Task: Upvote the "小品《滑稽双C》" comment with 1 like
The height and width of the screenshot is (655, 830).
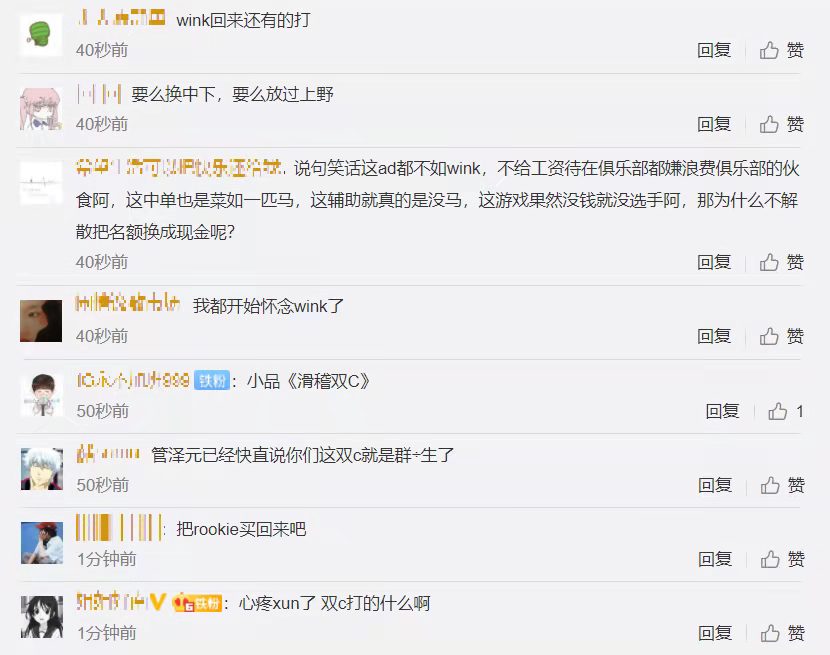Action: coord(786,411)
